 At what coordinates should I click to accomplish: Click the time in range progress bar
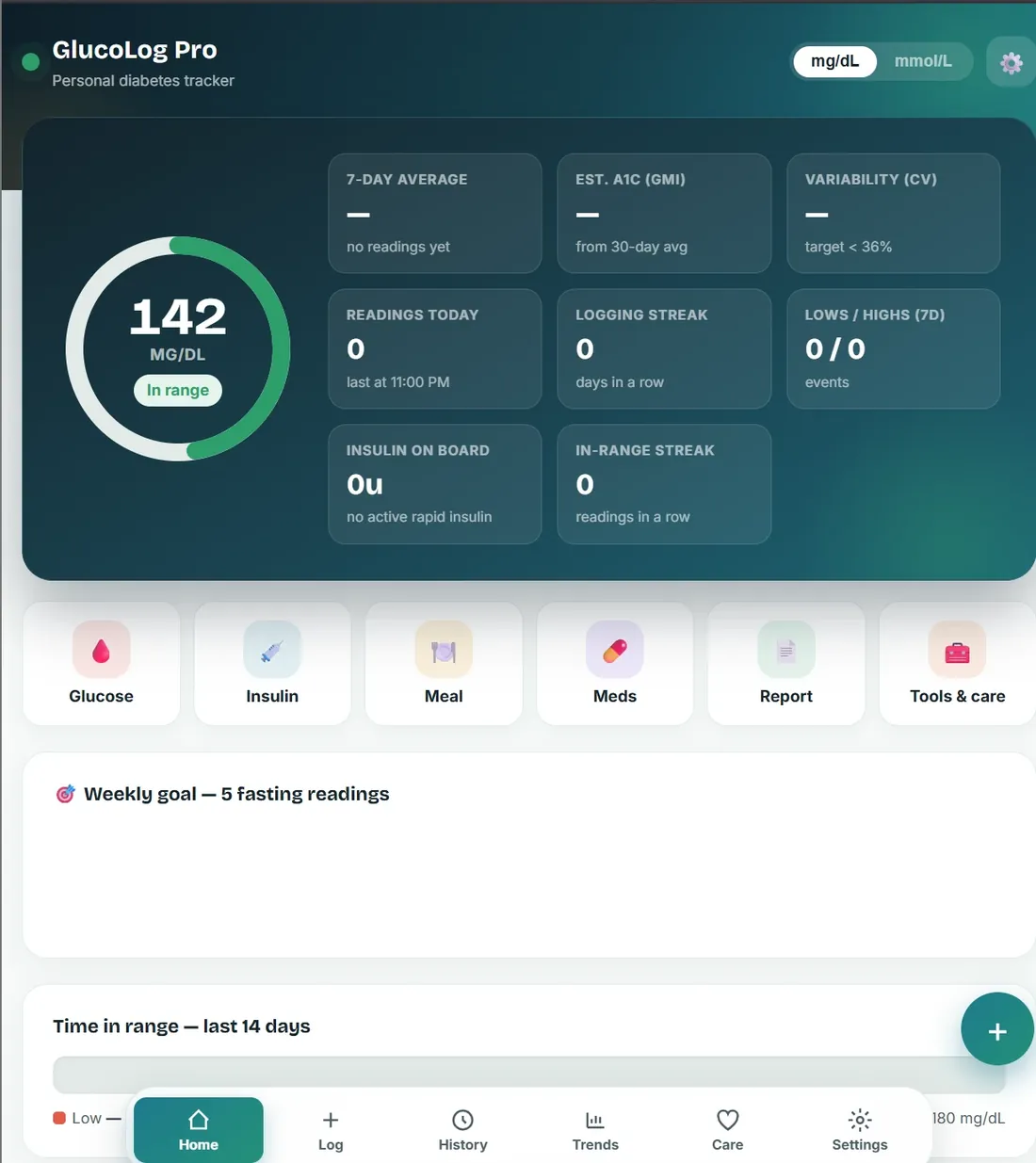(529, 1074)
